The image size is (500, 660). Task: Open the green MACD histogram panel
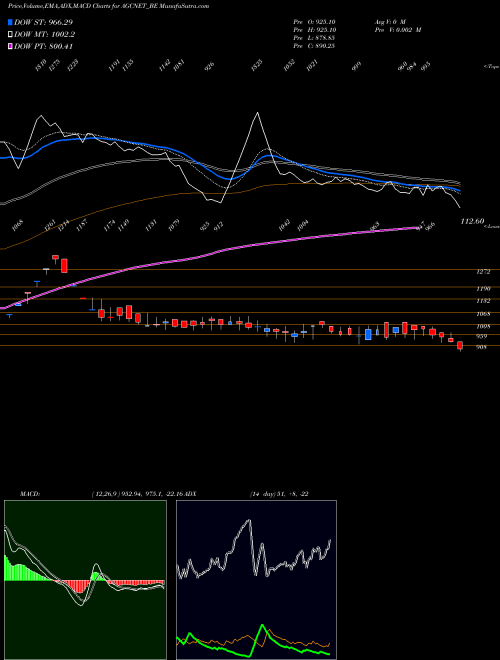pyautogui.click(x=85, y=580)
